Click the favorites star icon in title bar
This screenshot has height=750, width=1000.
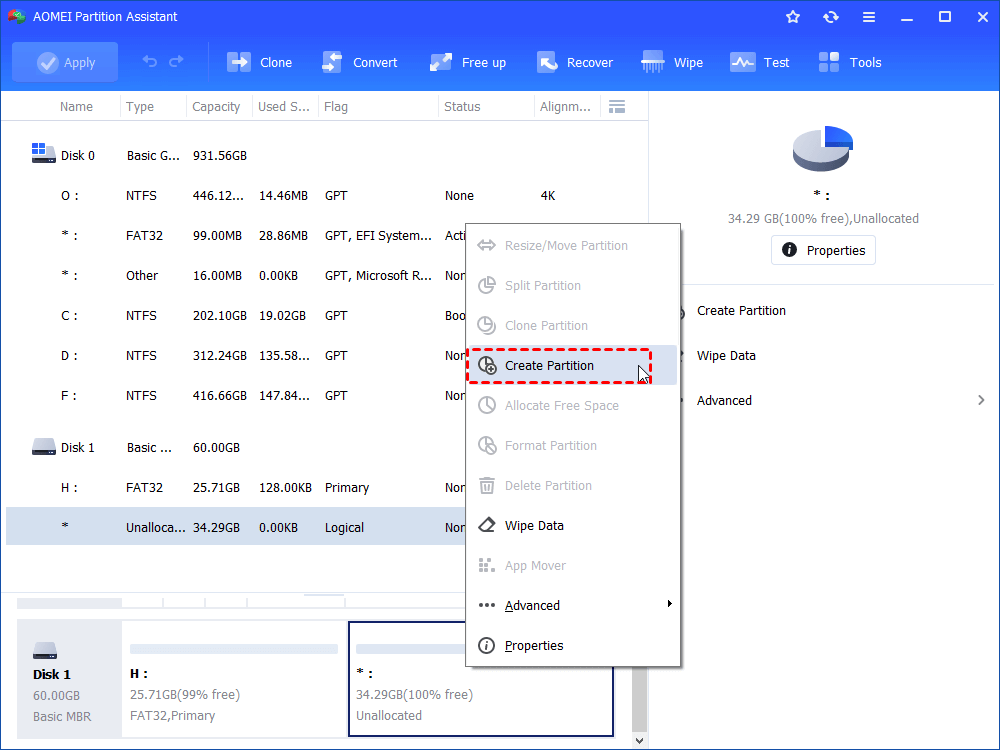coord(793,17)
